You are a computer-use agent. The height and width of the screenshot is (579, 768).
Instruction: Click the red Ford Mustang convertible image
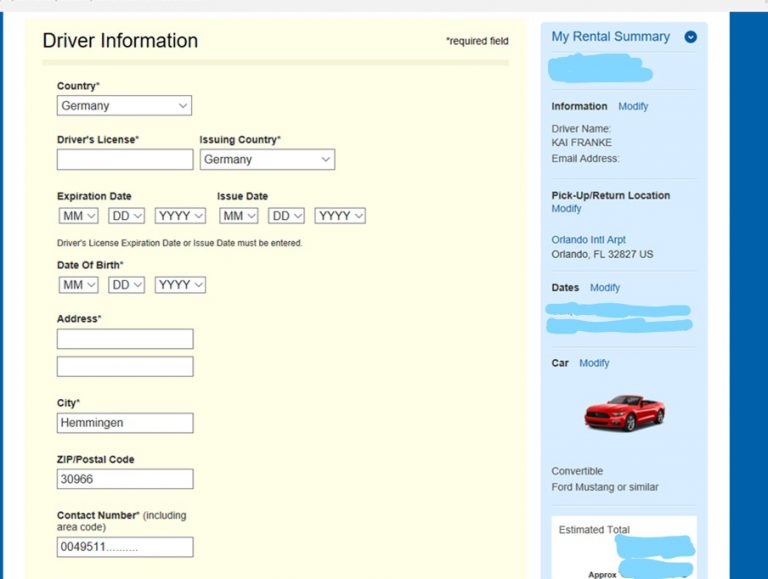[x=624, y=413]
